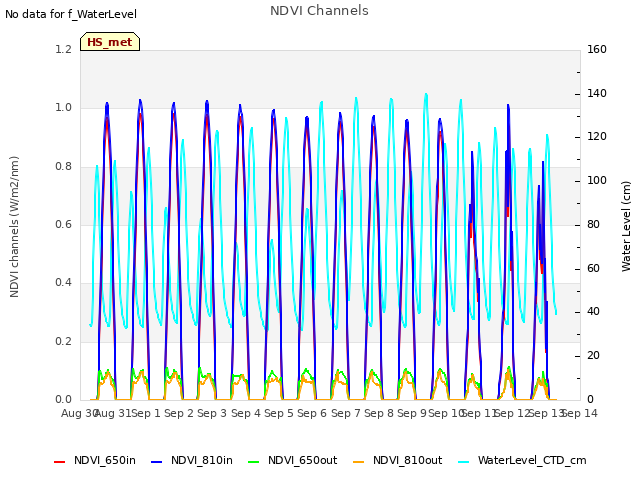Image resolution: width=640 pixels, height=480 pixels.
Task: Click the Sep 1 date label
Action: coord(146,413)
